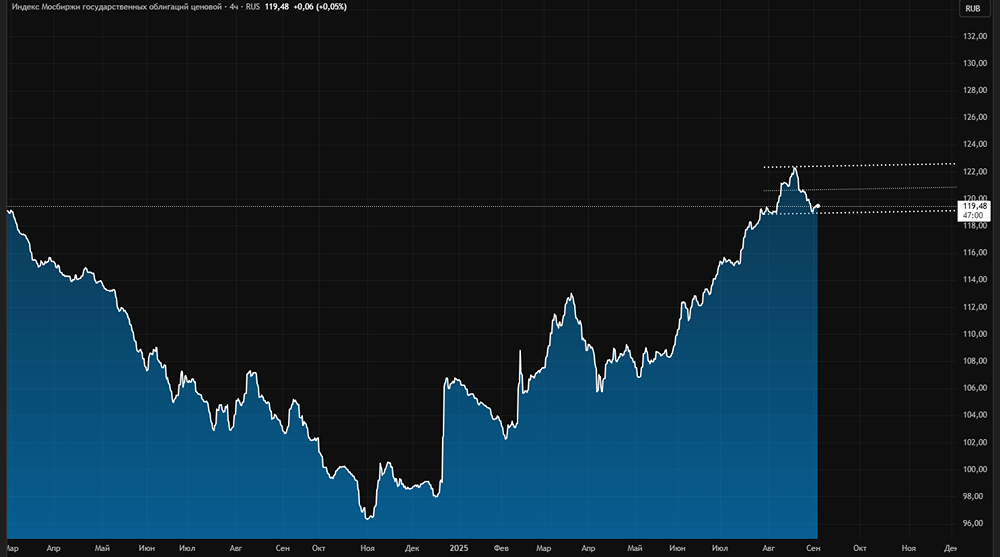Select the thin gray line above 120,00
The image size is (1000, 557).
[860, 189]
